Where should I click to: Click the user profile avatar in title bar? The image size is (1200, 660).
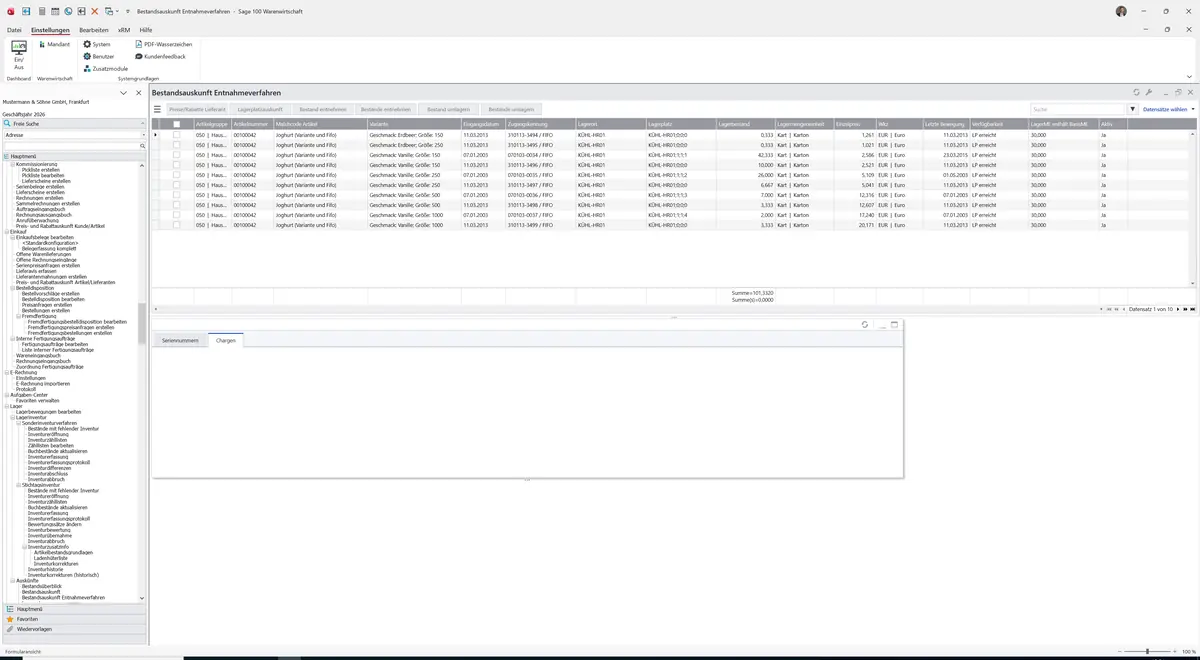point(1121,11)
